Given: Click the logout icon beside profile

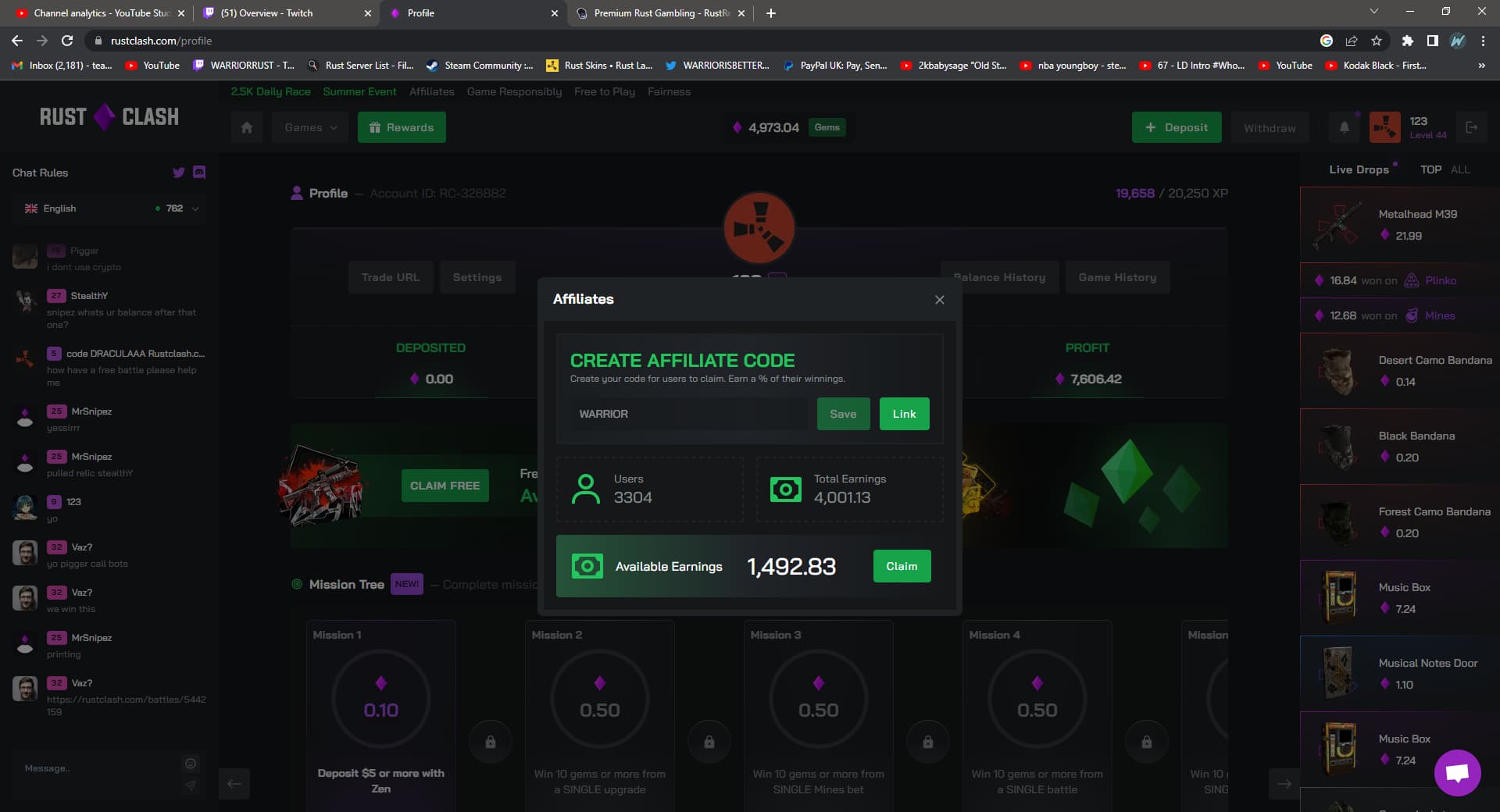Looking at the screenshot, I should pyautogui.click(x=1471, y=127).
